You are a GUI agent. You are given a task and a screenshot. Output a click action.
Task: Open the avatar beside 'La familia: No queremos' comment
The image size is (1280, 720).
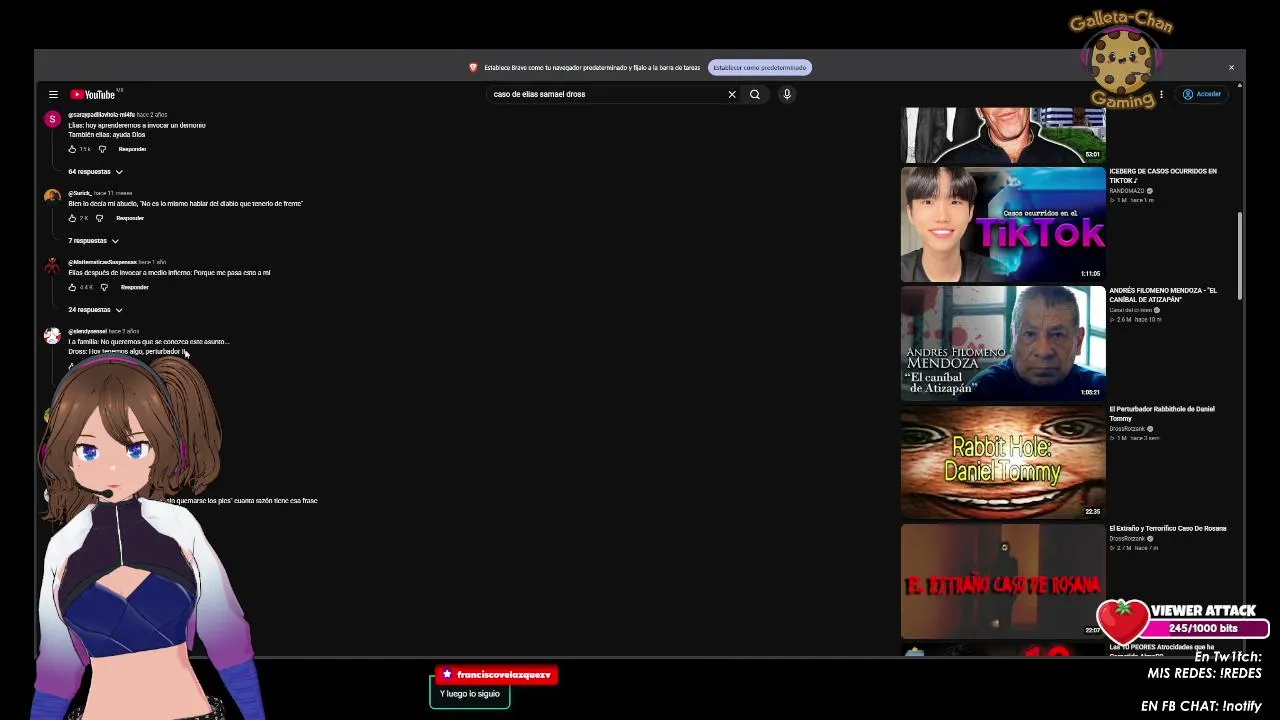(52, 335)
